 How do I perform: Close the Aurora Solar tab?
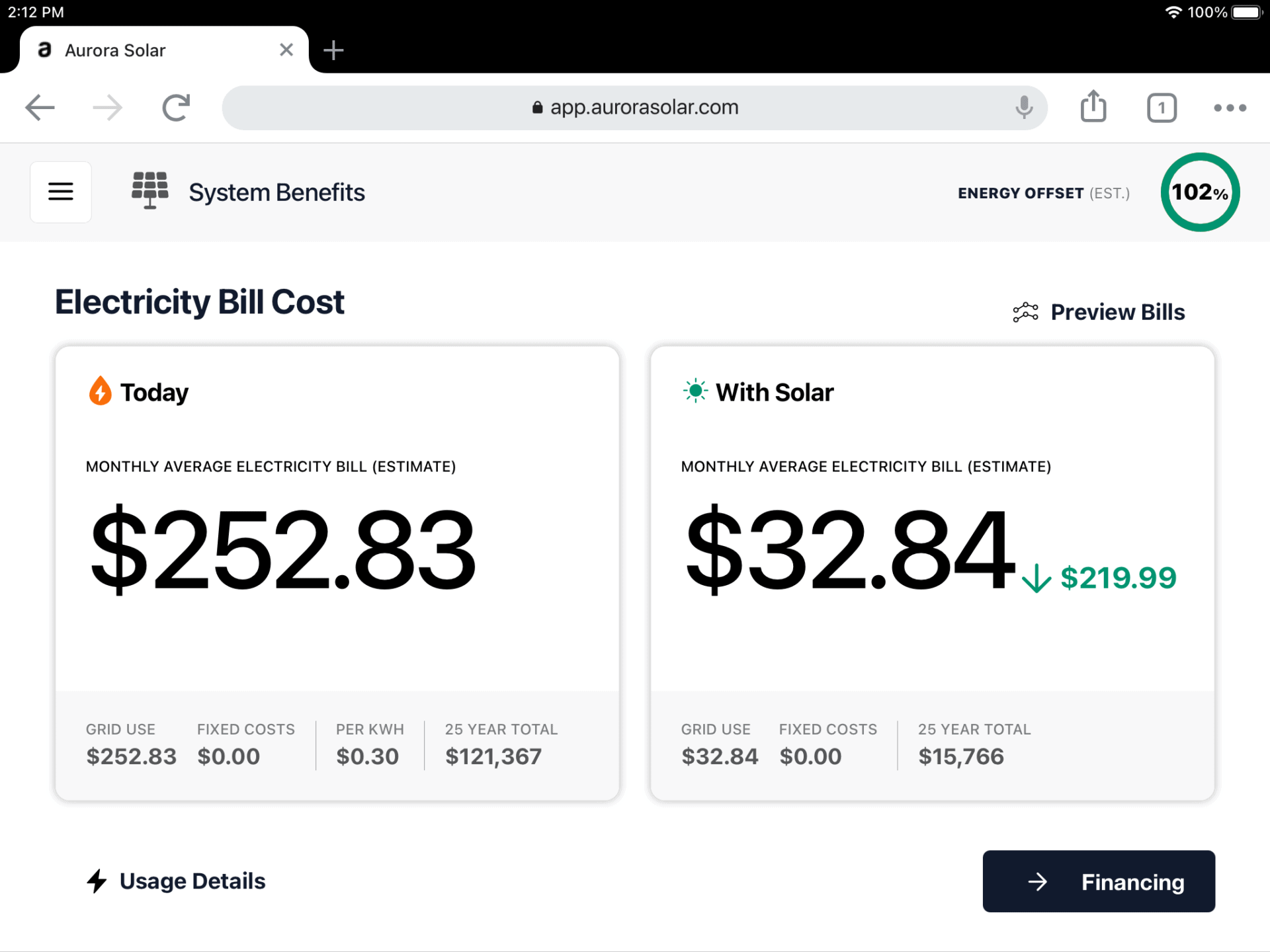tap(286, 50)
